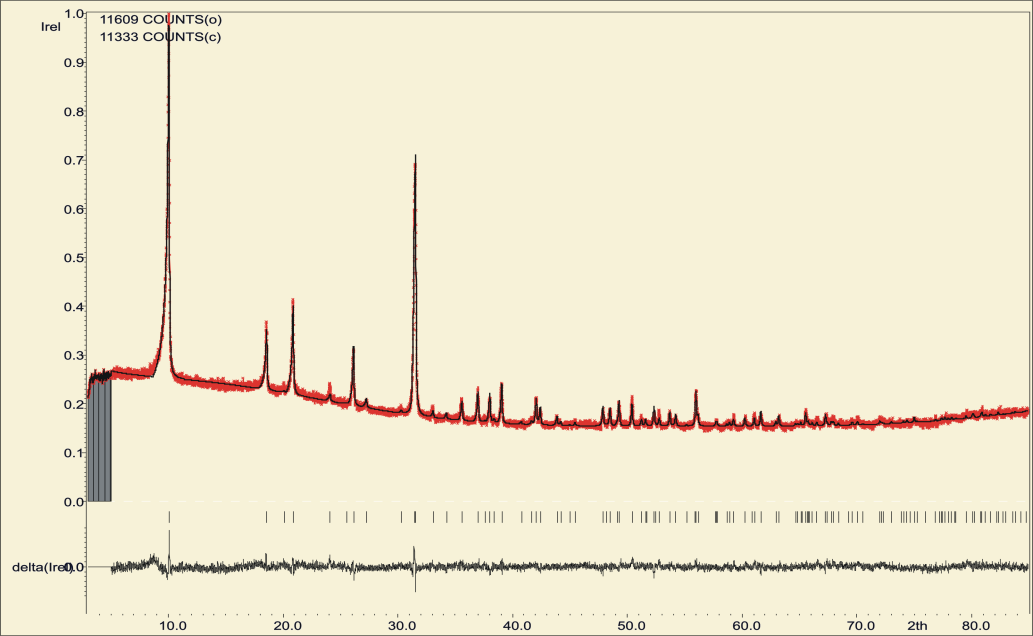Click the 1.0 y-axis tick label

point(74,13)
